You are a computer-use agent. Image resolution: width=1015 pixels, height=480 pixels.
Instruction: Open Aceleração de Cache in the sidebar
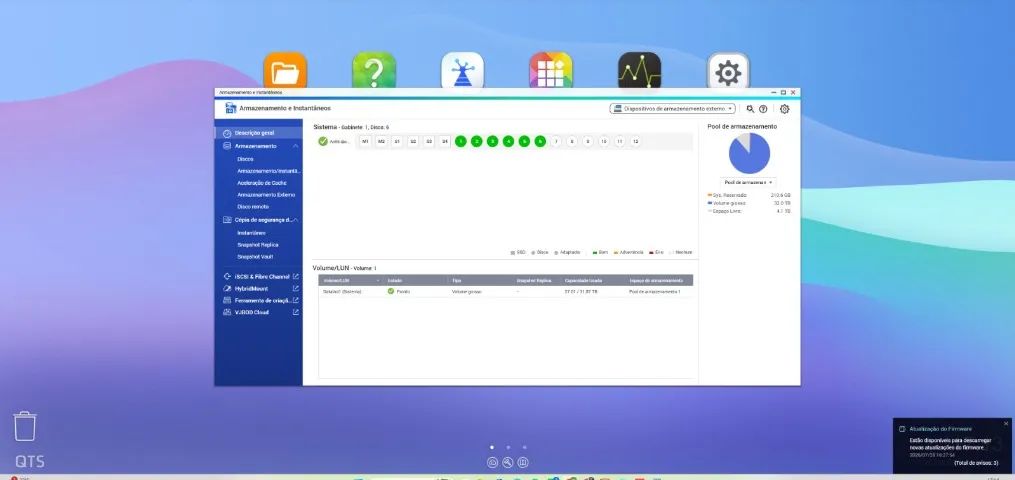click(x=260, y=183)
